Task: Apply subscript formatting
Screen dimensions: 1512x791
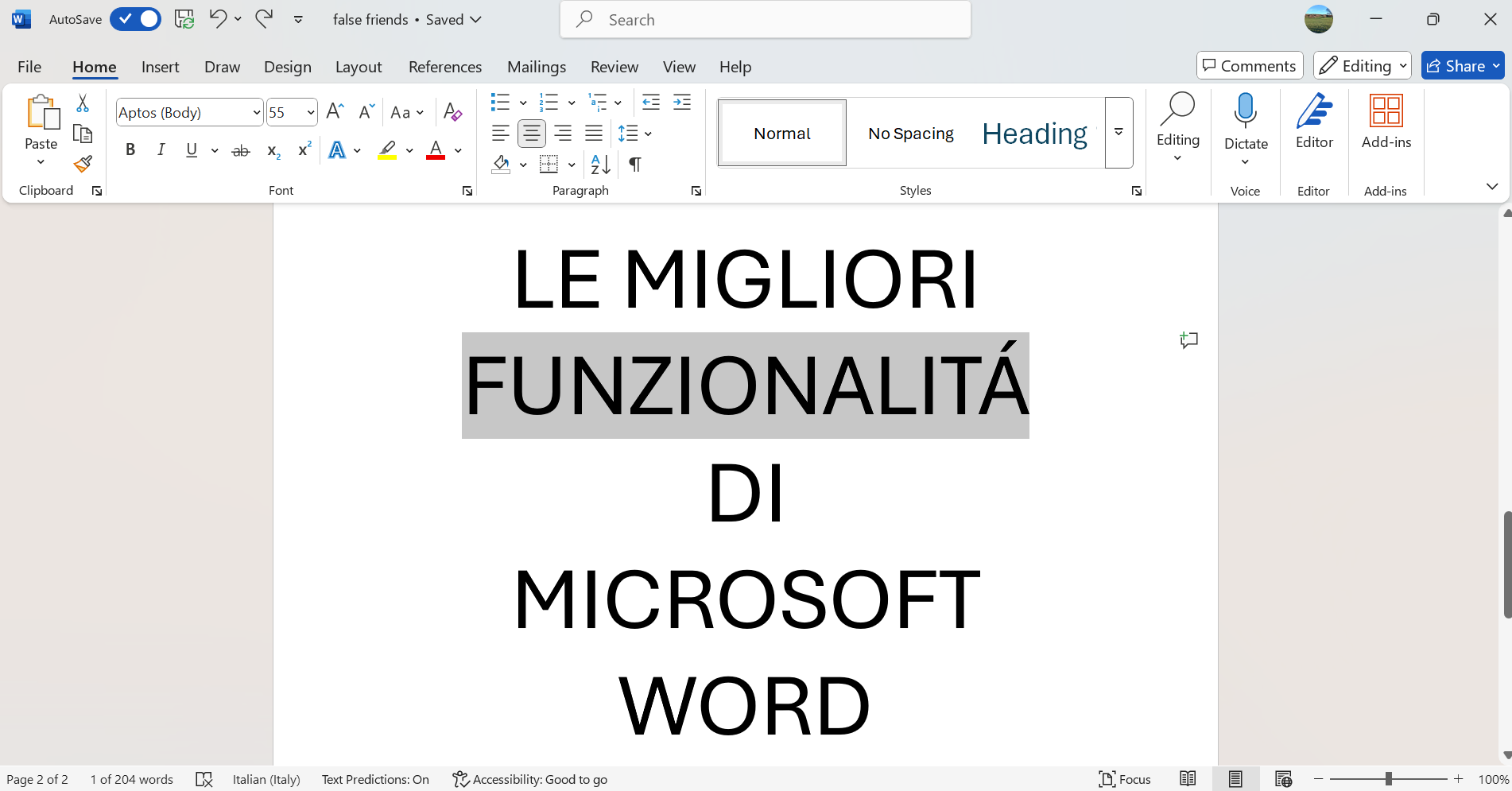Action: 273,150
